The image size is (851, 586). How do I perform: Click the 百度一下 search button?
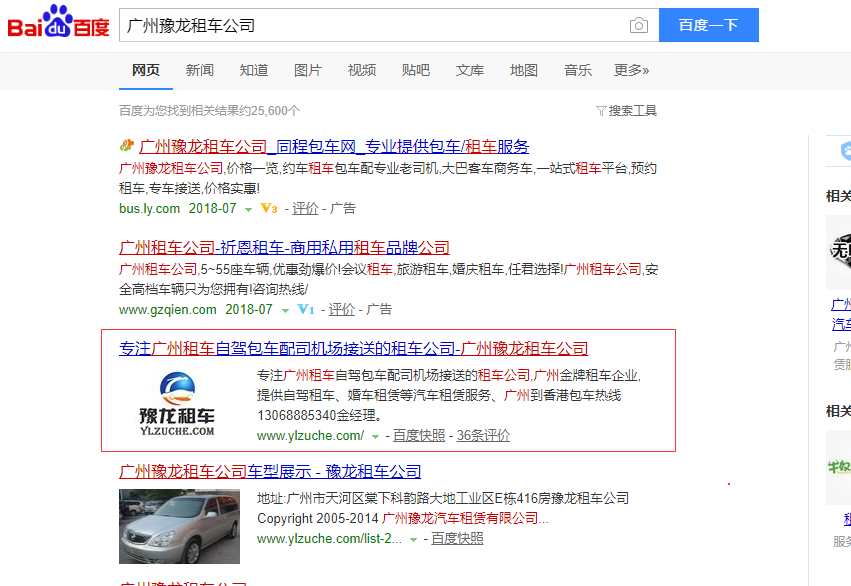click(709, 25)
